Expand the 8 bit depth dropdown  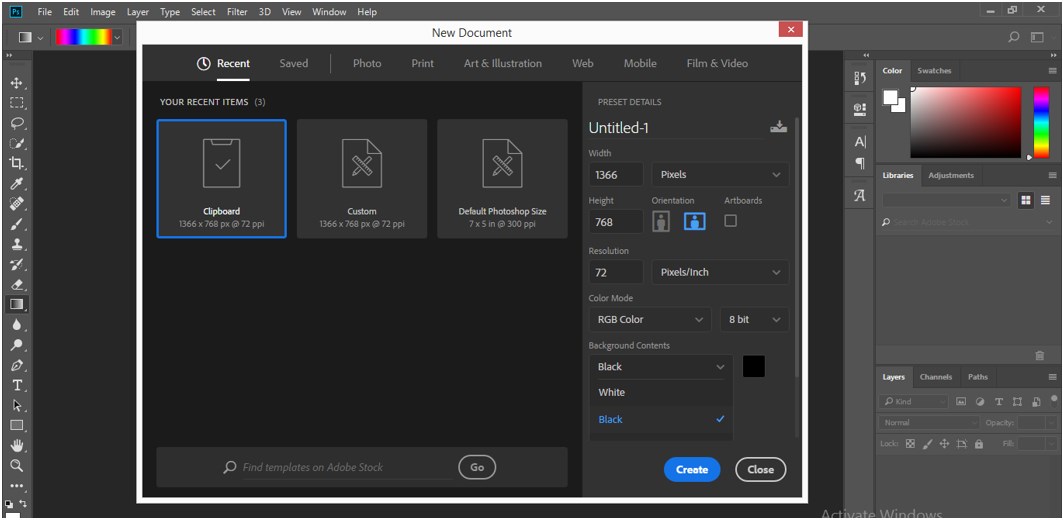tap(753, 320)
